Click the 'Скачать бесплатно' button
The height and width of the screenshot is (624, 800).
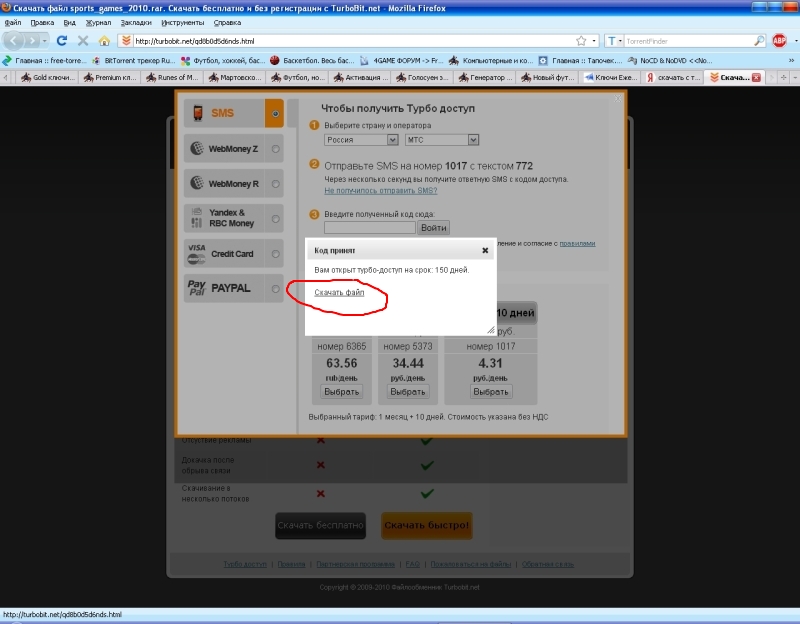[320, 526]
